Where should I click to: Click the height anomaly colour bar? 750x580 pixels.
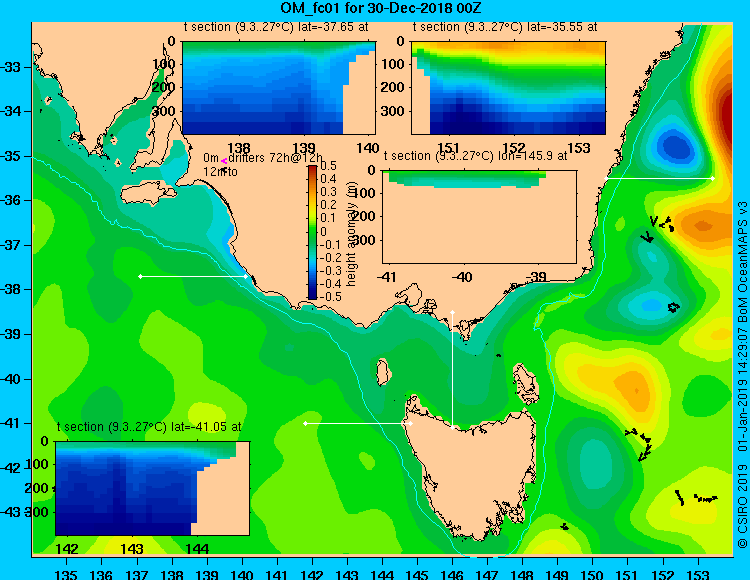point(312,232)
